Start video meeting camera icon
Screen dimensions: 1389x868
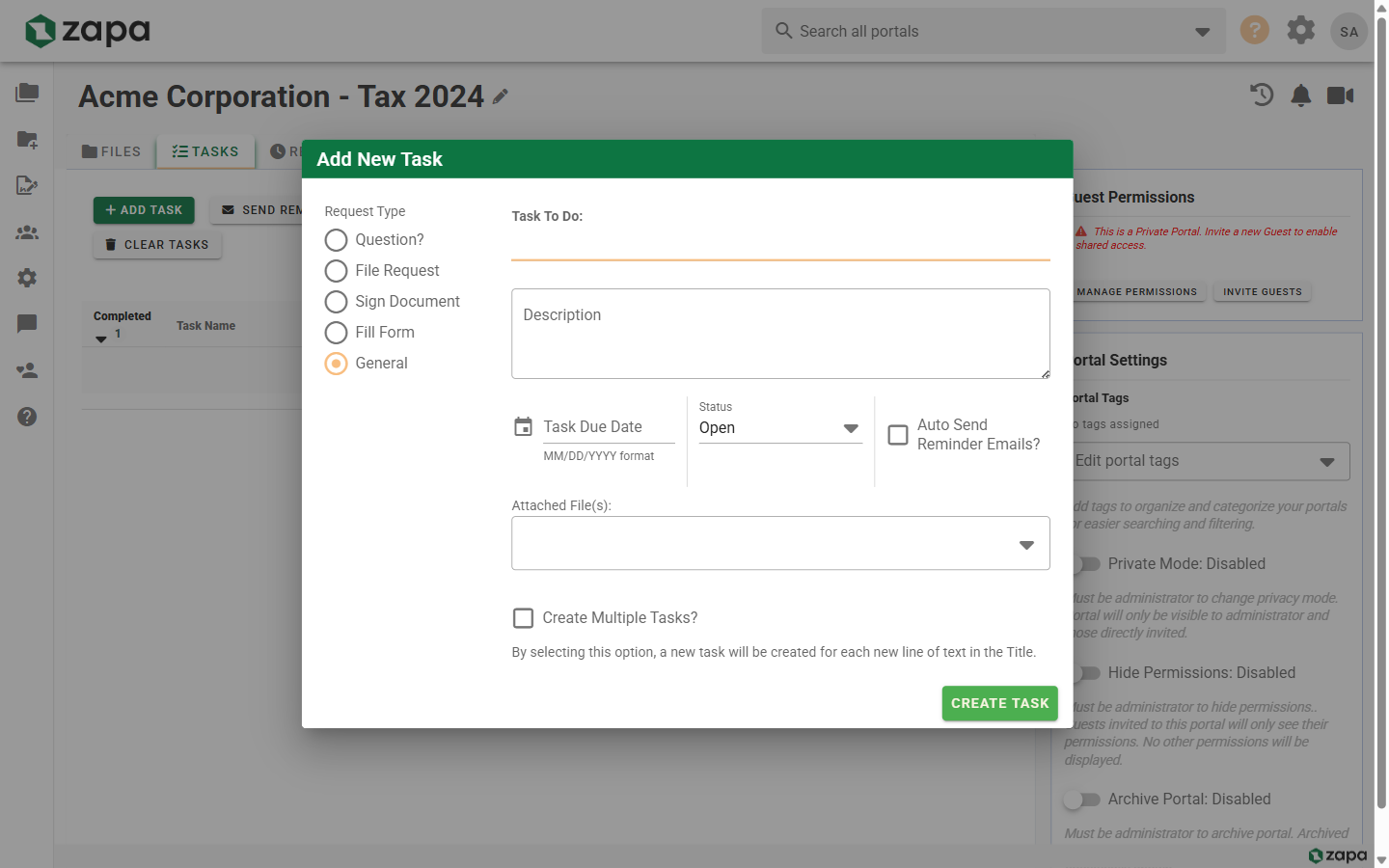pyautogui.click(x=1341, y=95)
